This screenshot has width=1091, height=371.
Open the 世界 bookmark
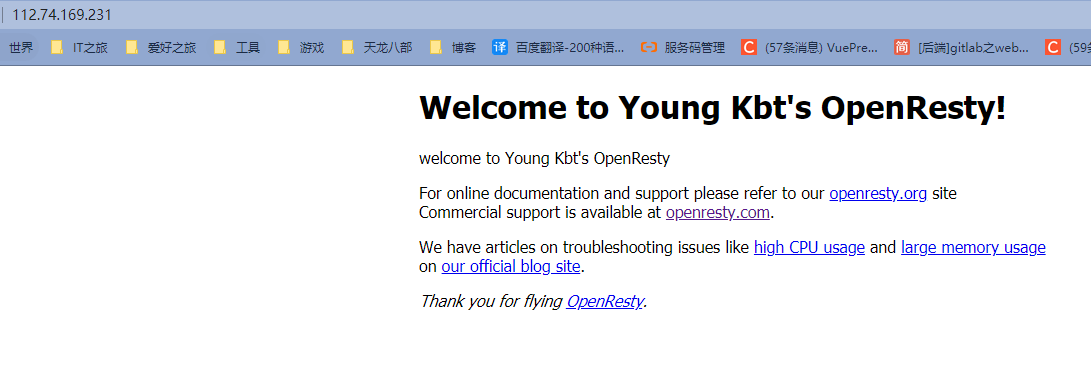pyautogui.click(x=21, y=47)
